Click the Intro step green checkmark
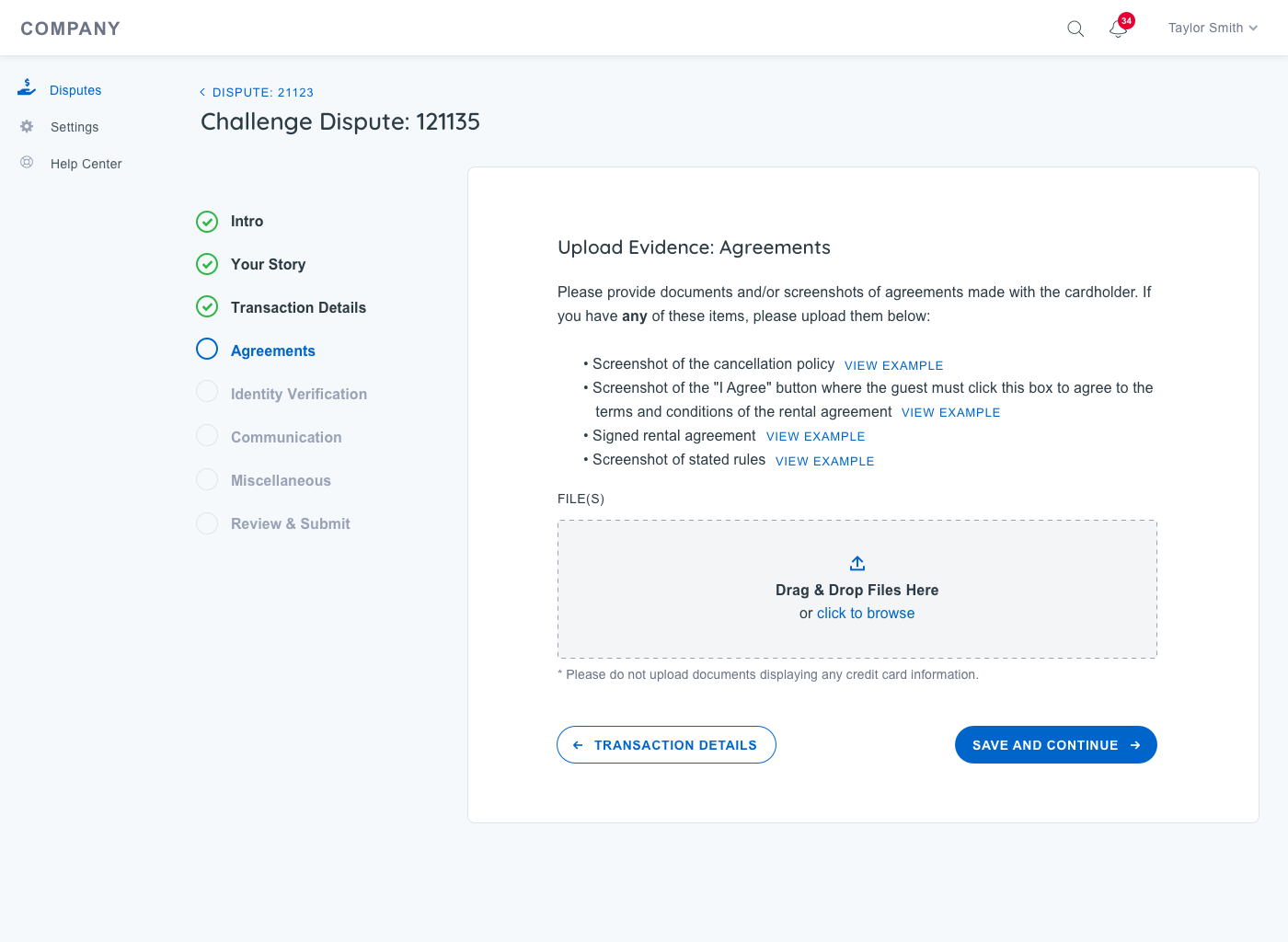This screenshot has height=942, width=1288. (x=207, y=222)
